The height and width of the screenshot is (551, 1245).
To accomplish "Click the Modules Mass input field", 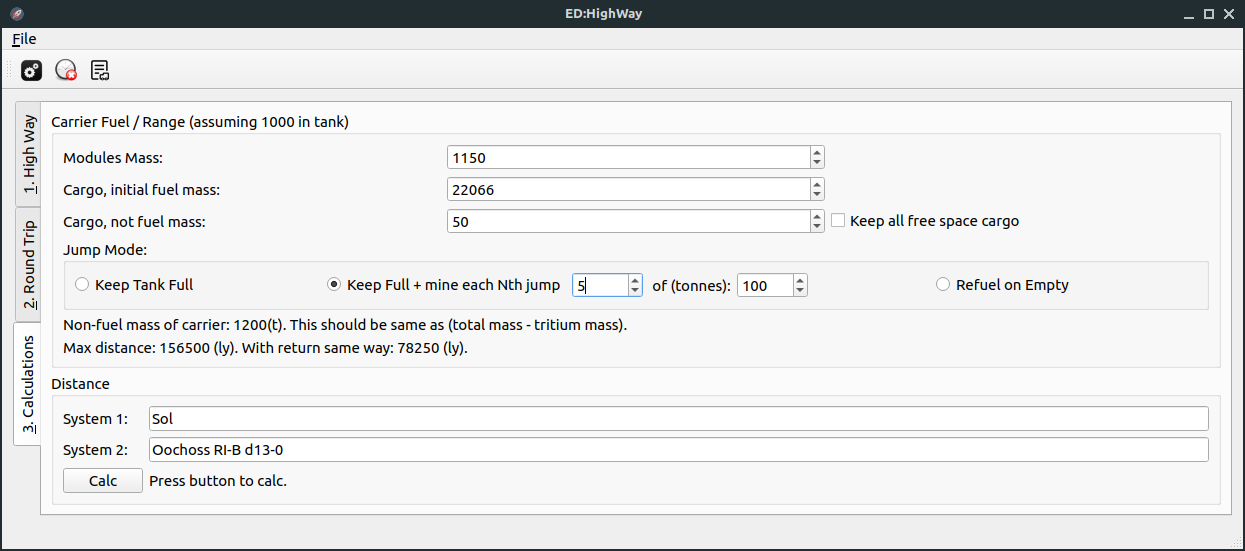I will pos(628,158).
